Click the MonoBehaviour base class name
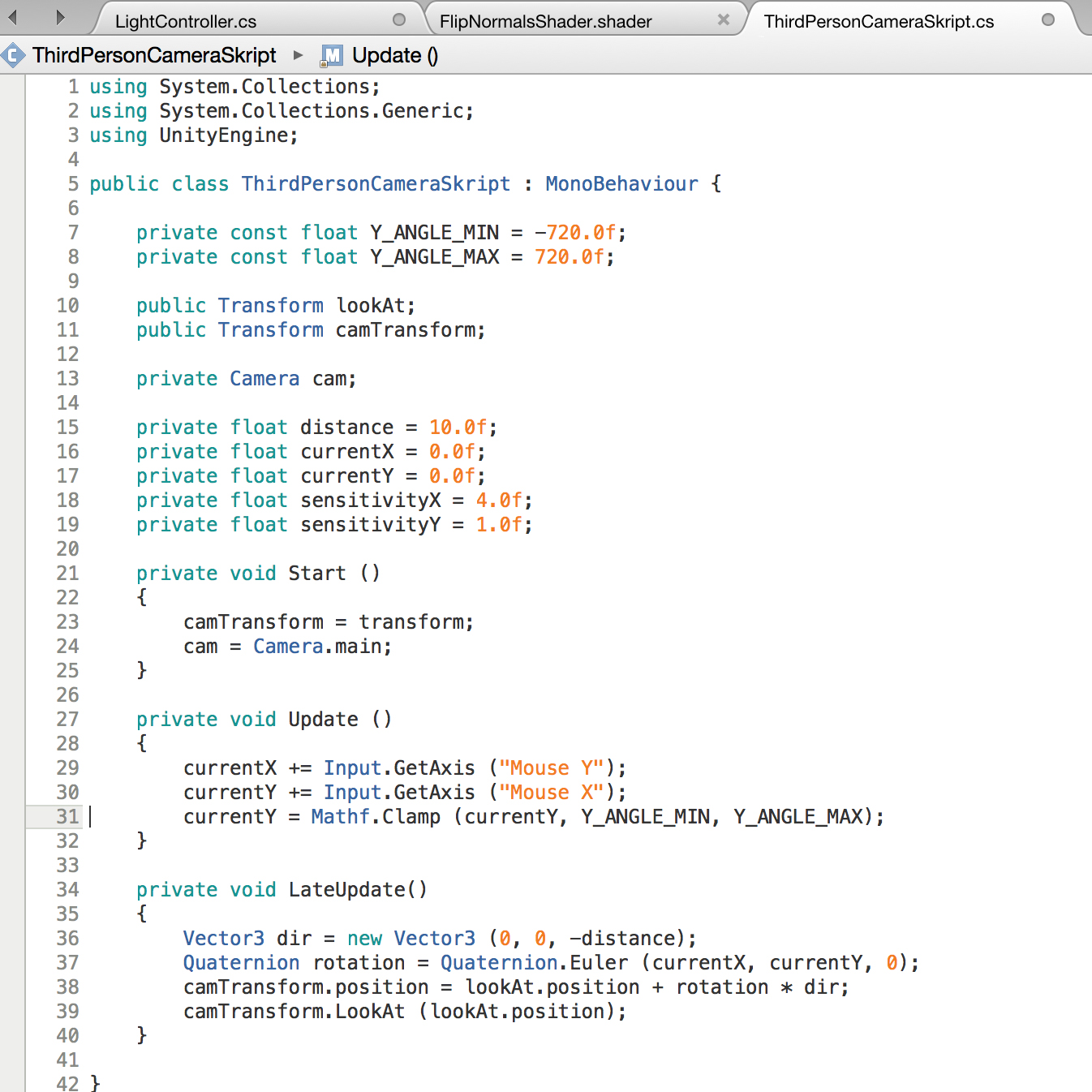This screenshot has width=1092, height=1092. point(621,184)
